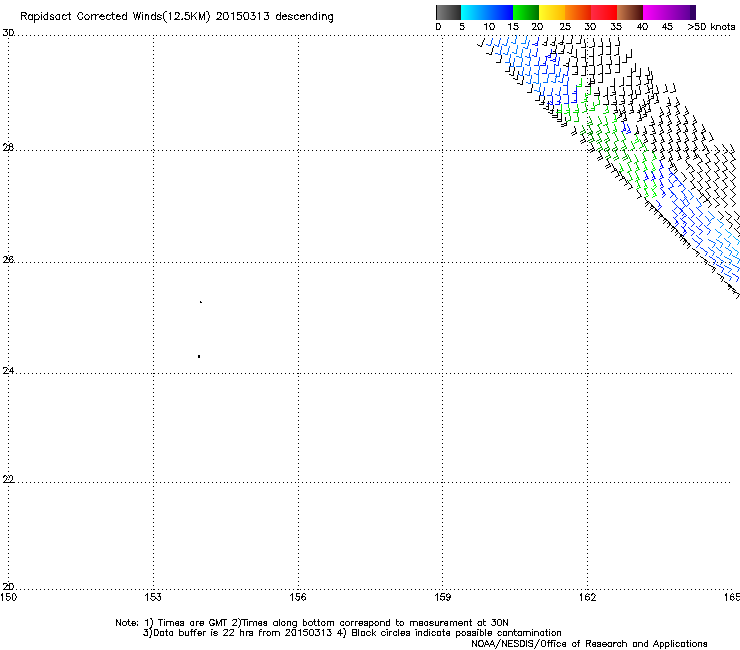
Task: Click the legend label '25'
Action: pyautogui.click(x=565, y=27)
